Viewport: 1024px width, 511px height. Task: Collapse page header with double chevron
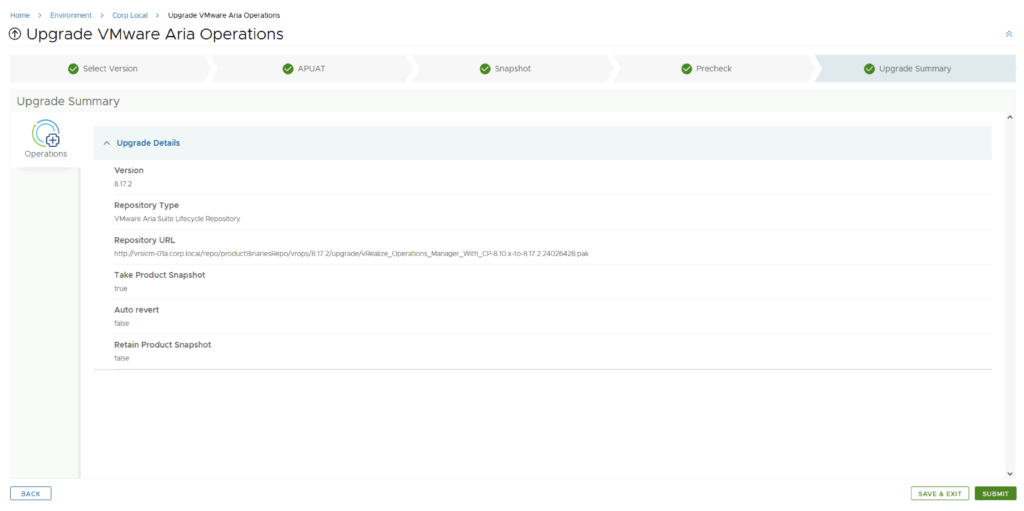pos(1008,34)
